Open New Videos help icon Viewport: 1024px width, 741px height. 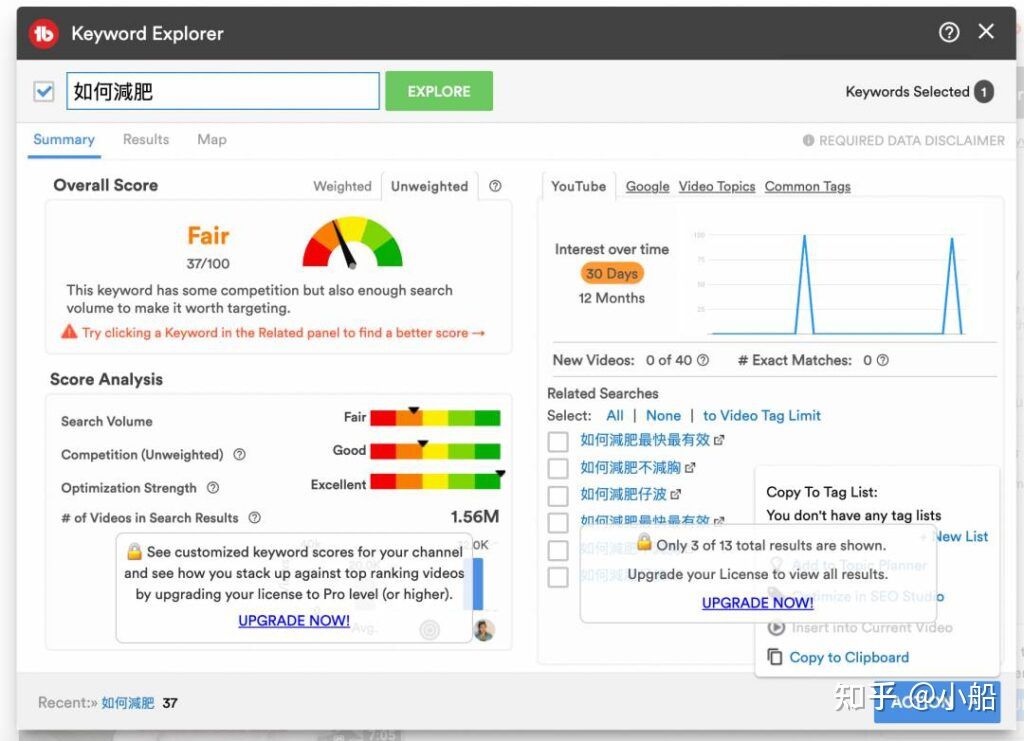(x=703, y=360)
